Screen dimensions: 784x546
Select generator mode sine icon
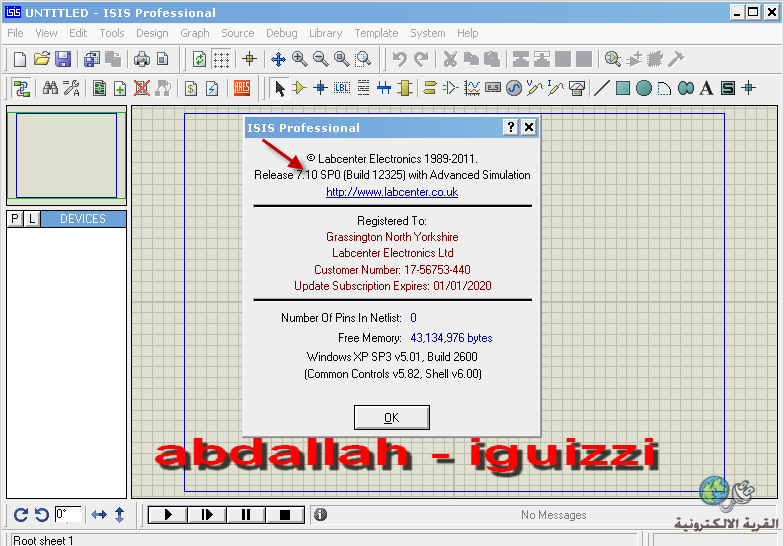point(514,88)
